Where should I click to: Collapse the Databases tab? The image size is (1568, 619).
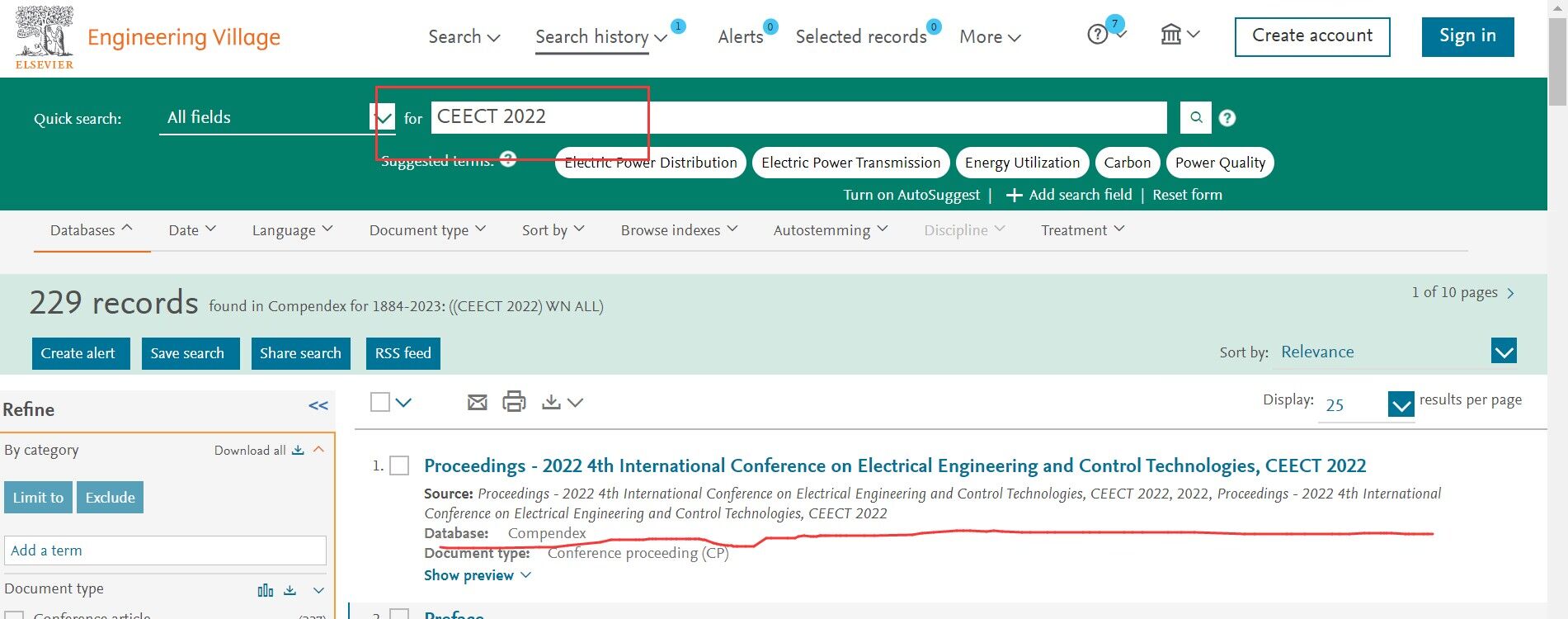(x=92, y=230)
